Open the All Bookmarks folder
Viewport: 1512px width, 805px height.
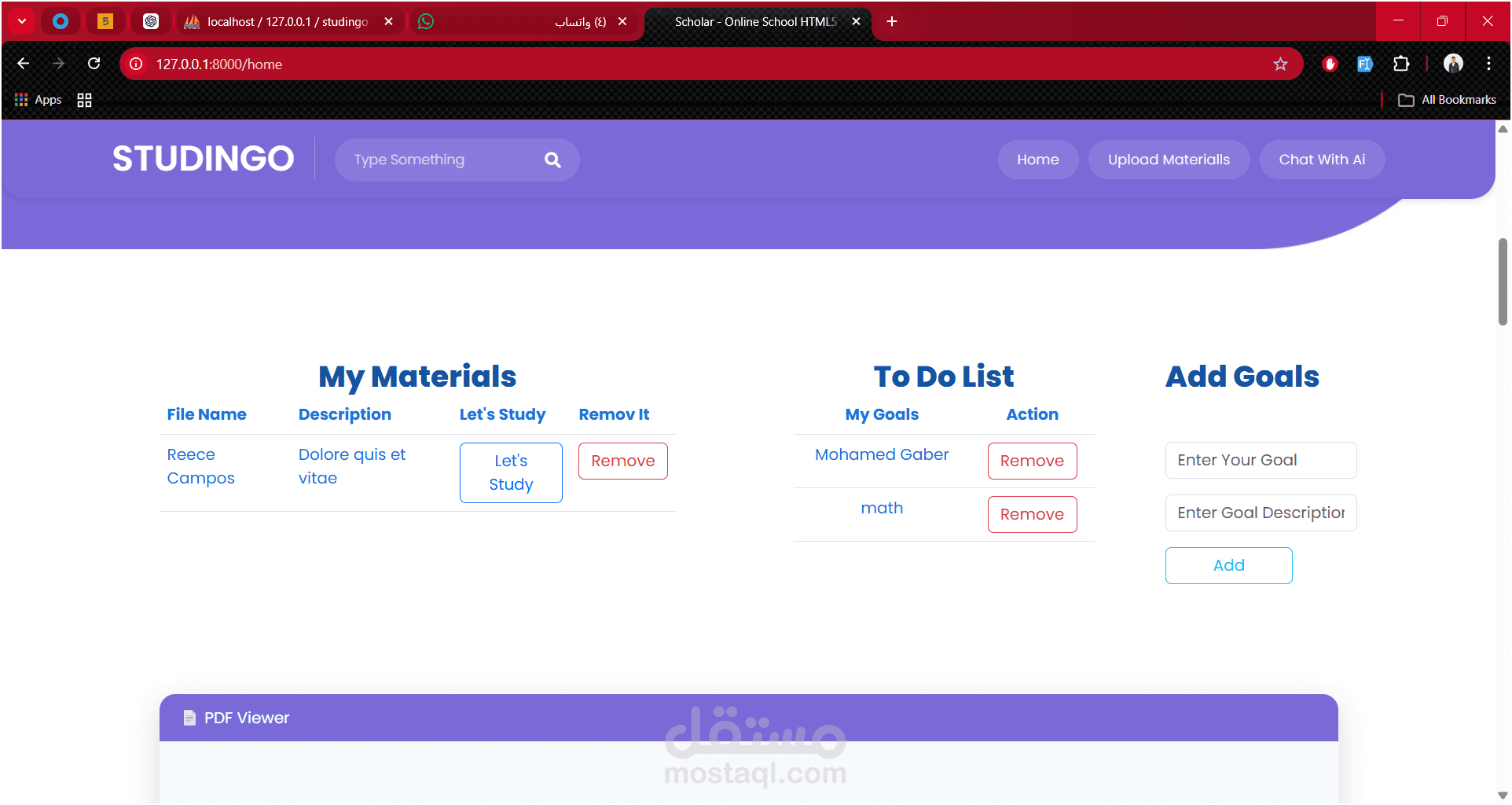(1447, 100)
